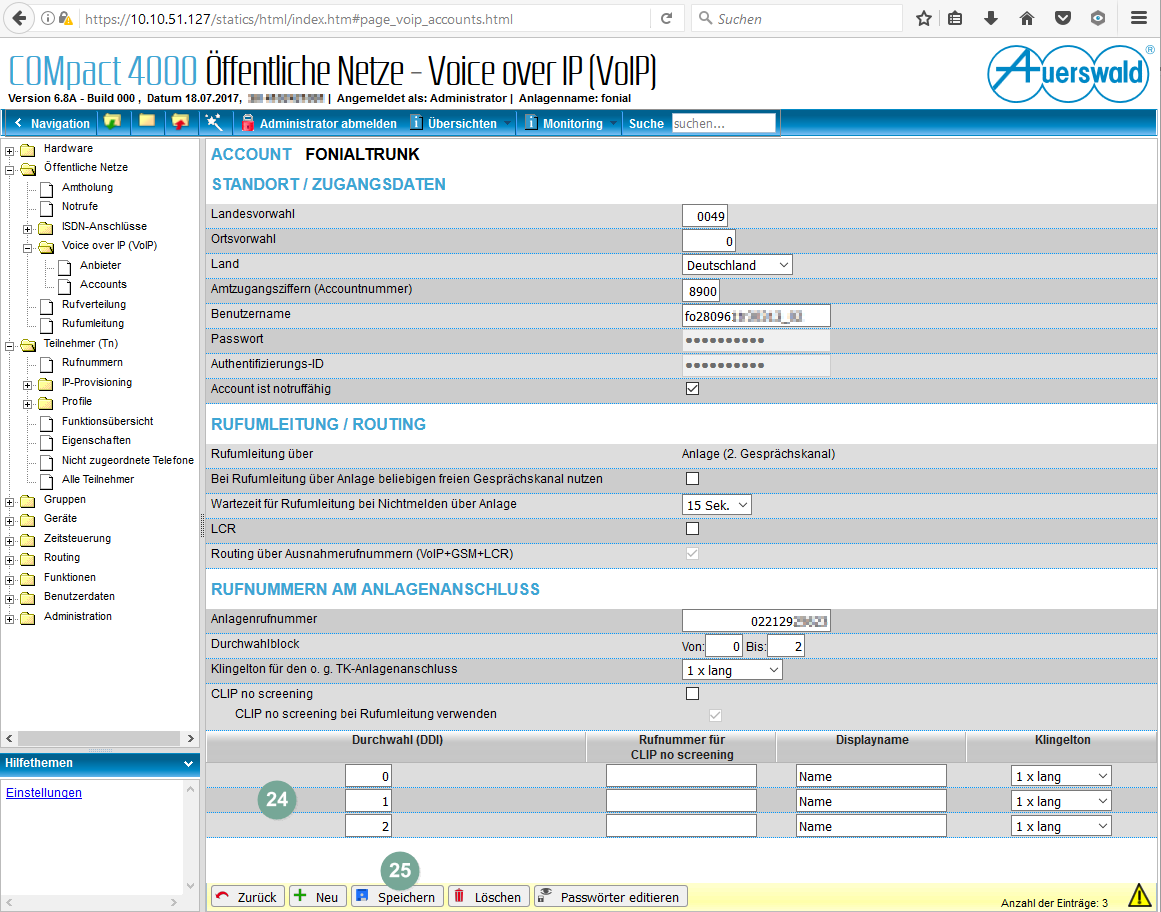
Task: Open the Wartezeit 15 Sek. dropdown
Action: [x=717, y=505]
